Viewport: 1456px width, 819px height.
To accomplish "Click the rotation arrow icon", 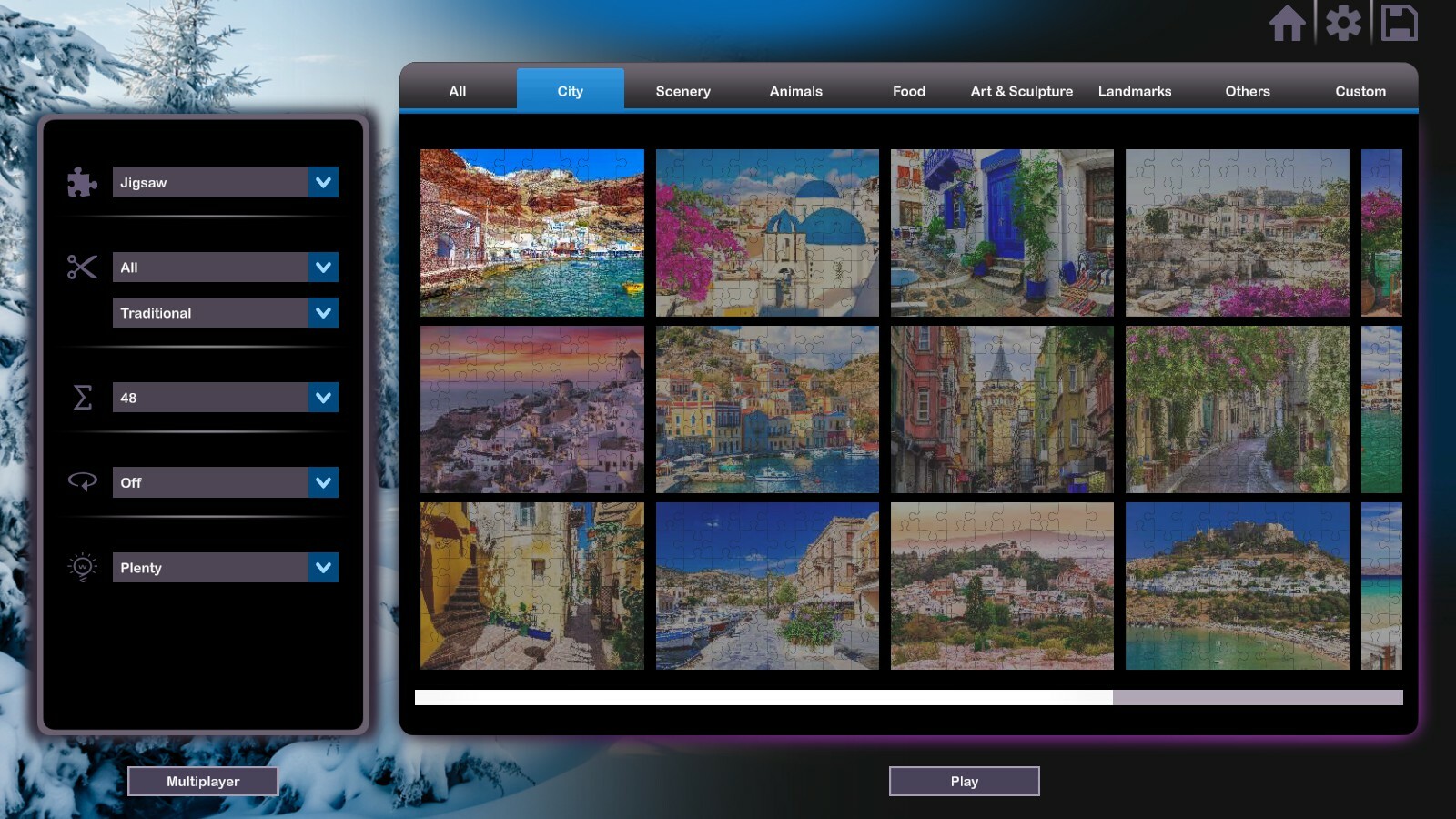I will pyautogui.click(x=82, y=482).
